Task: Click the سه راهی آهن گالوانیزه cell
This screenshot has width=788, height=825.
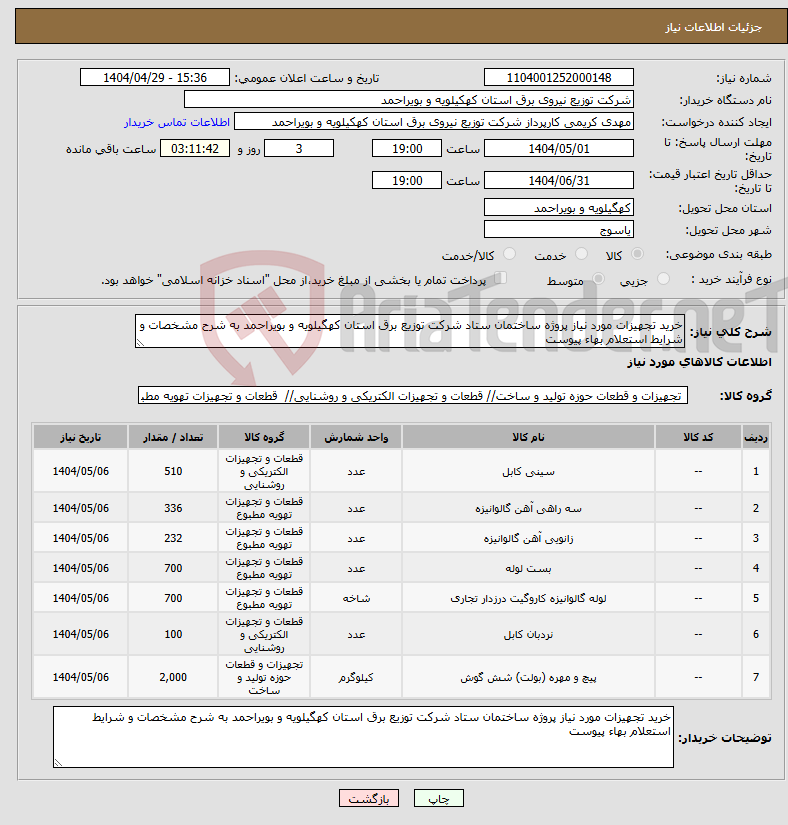Action: [x=528, y=508]
